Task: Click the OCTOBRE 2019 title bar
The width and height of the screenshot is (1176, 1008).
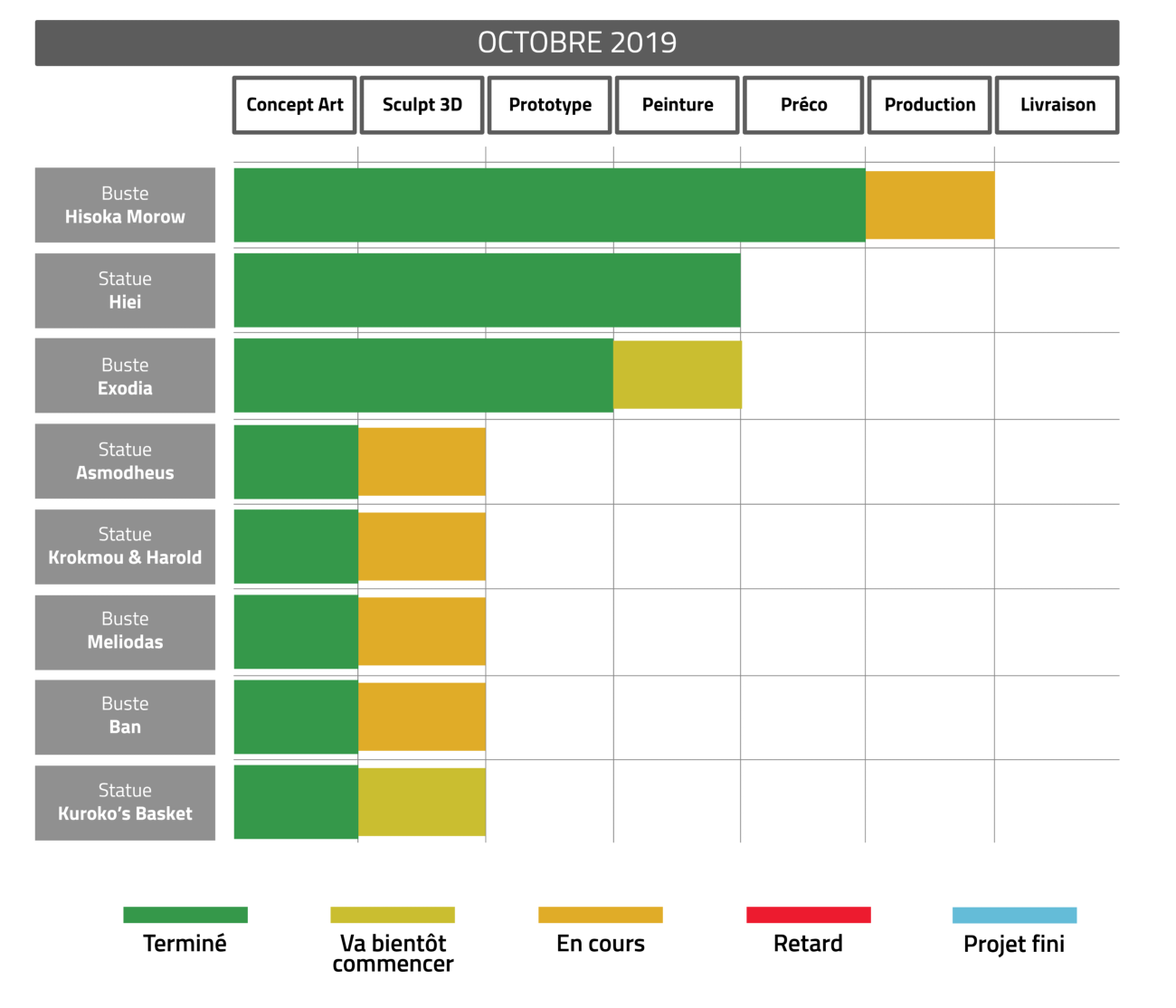Action: (x=577, y=43)
